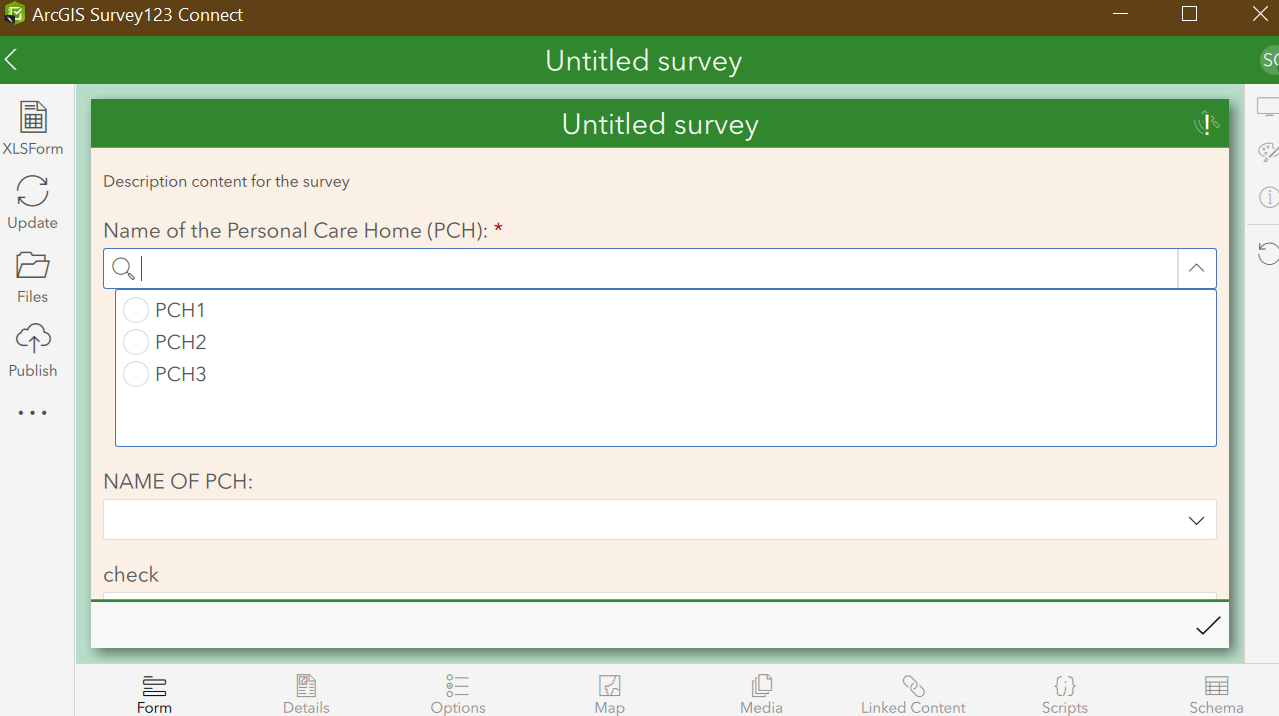Open the Linked Content tab
The image size is (1279, 716).
[x=913, y=693]
